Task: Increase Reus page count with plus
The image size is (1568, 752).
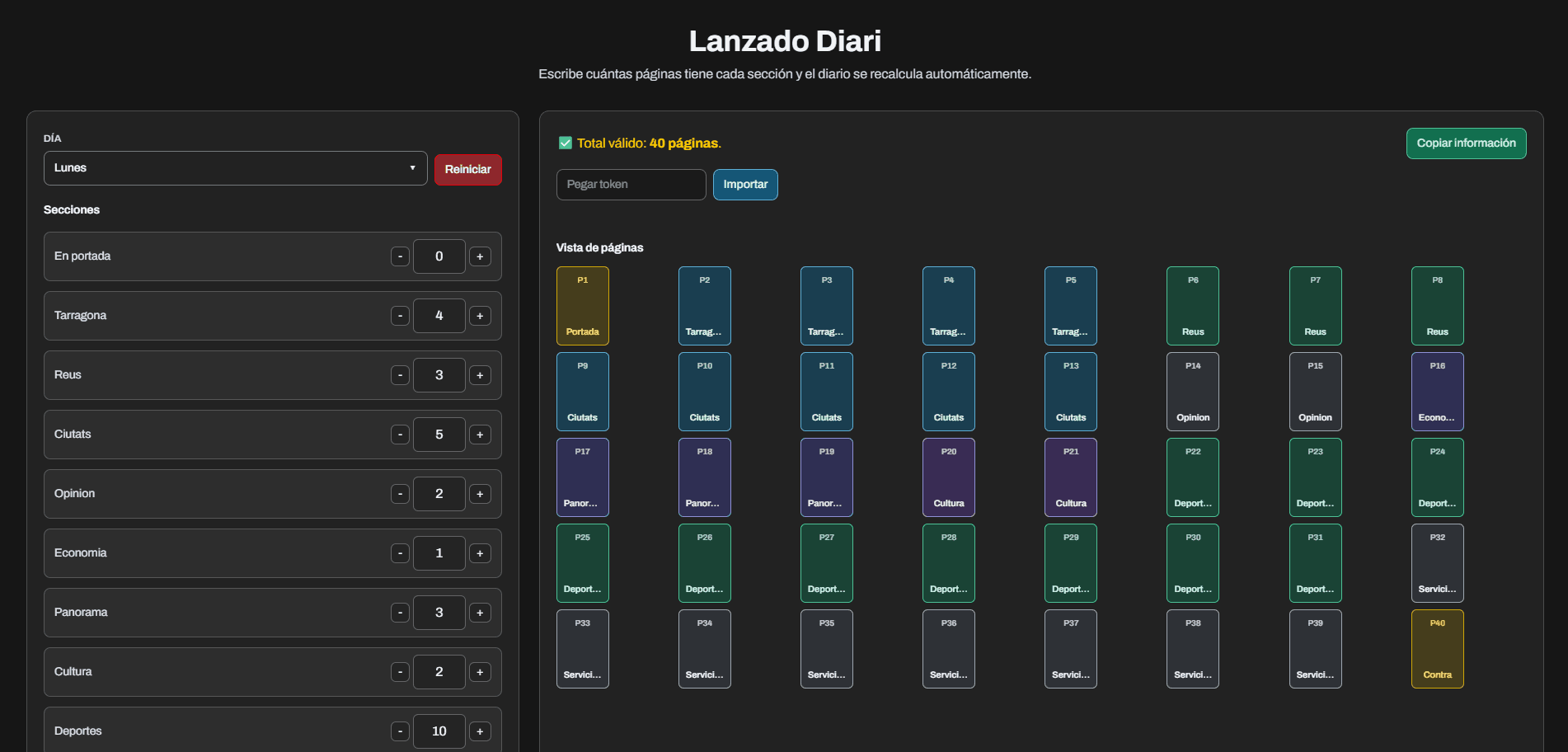Action: [x=480, y=375]
